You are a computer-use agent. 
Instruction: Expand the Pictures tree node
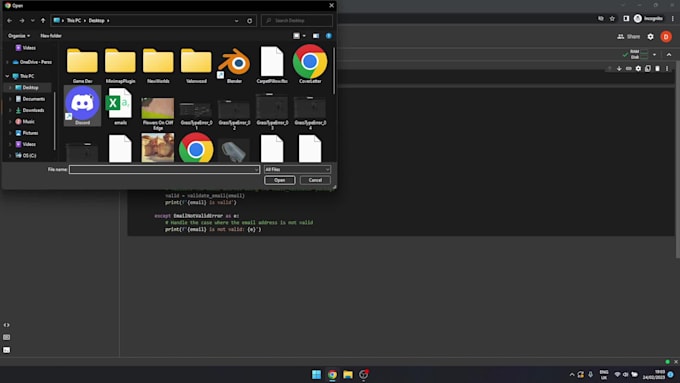click(x=10, y=133)
